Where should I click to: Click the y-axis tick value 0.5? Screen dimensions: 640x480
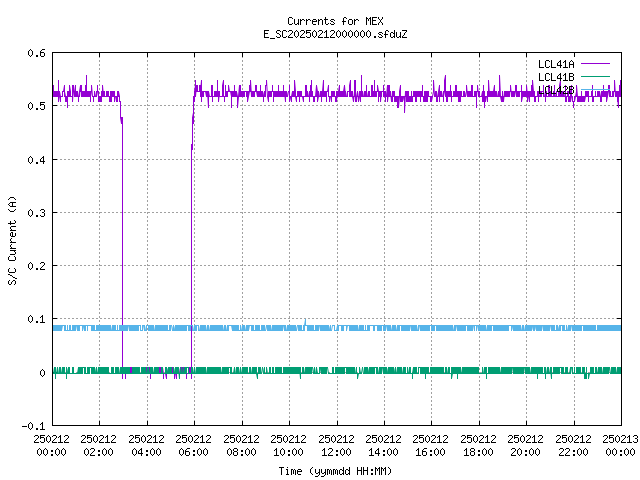click(36, 106)
